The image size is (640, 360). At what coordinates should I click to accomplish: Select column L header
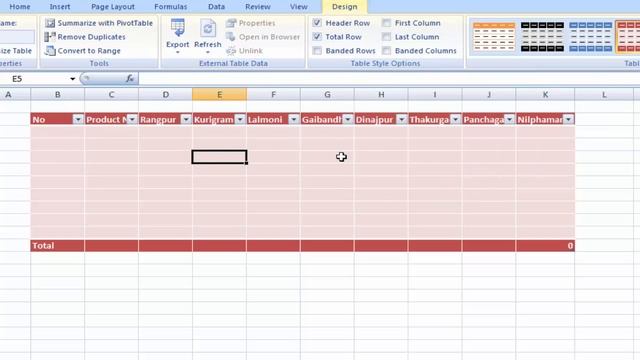[x=604, y=95]
